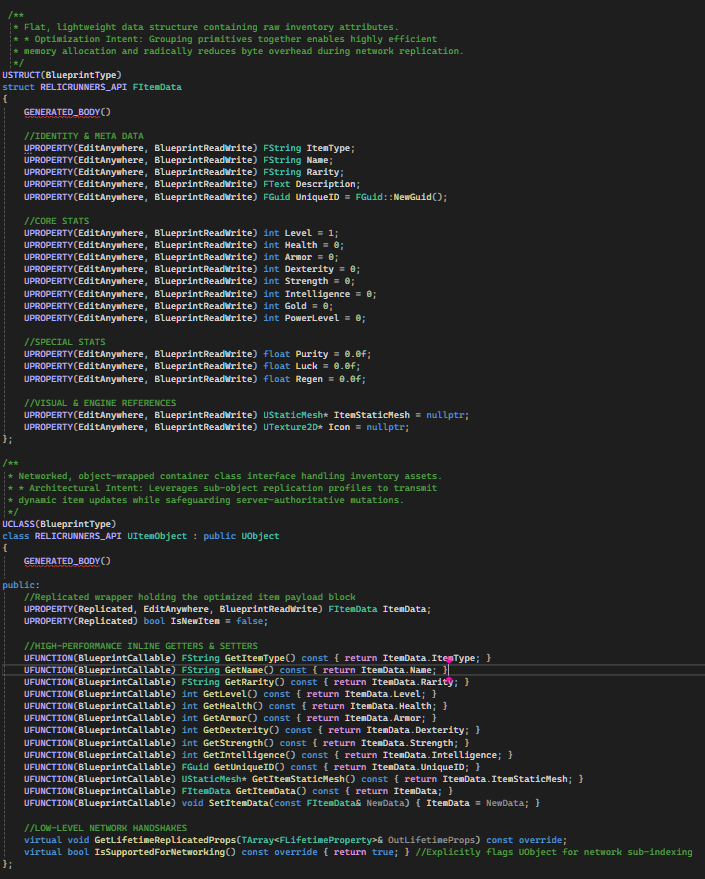Click the GetHealth() function name
The height and width of the screenshot is (879, 705).
[x=233, y=706]
